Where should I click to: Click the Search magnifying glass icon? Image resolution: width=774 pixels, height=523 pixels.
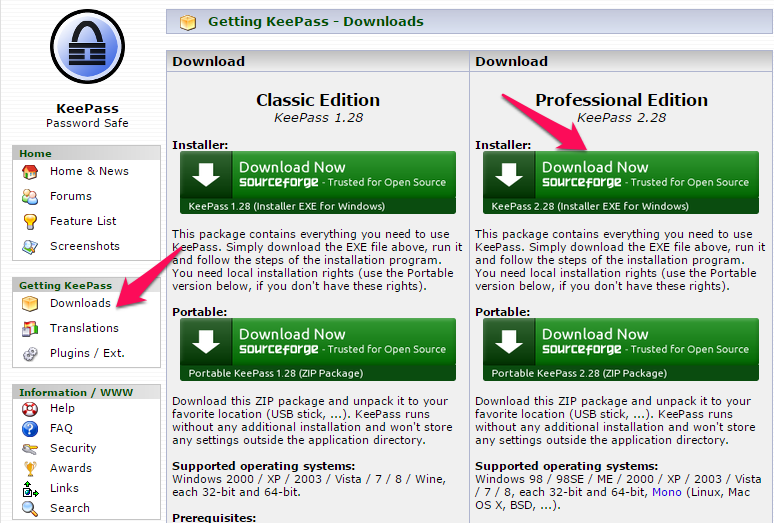coord(30,509)
